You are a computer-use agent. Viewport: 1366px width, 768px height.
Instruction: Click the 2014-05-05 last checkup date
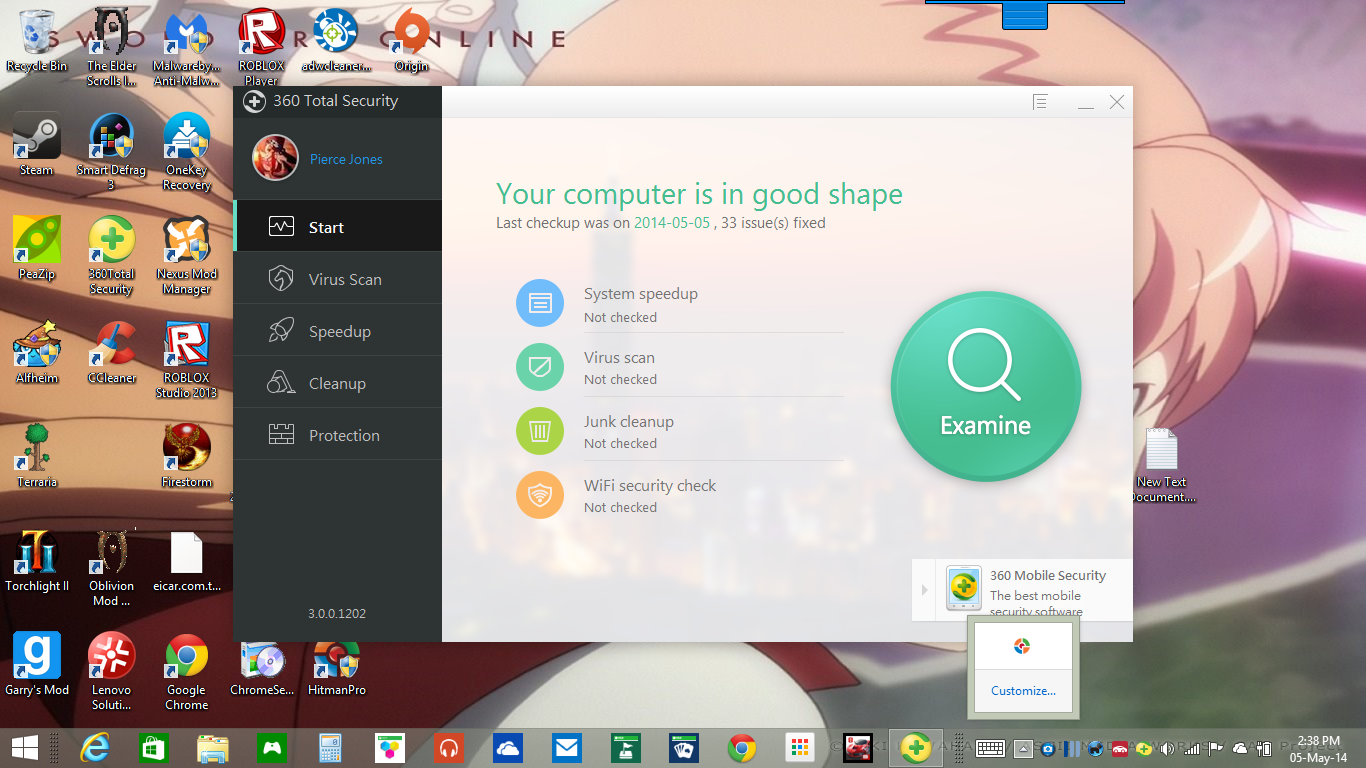672,223
